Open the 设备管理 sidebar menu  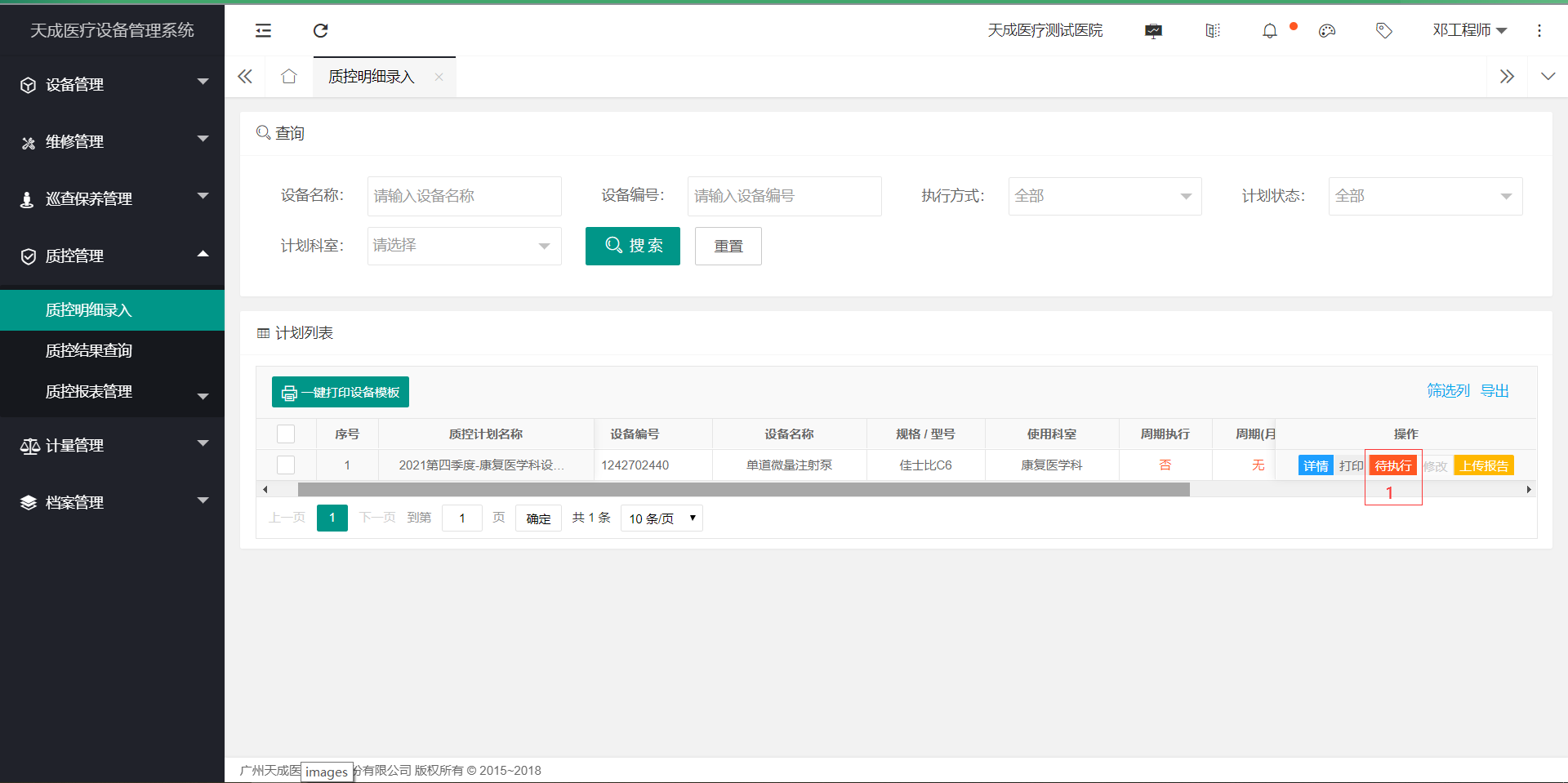(112, 85)
